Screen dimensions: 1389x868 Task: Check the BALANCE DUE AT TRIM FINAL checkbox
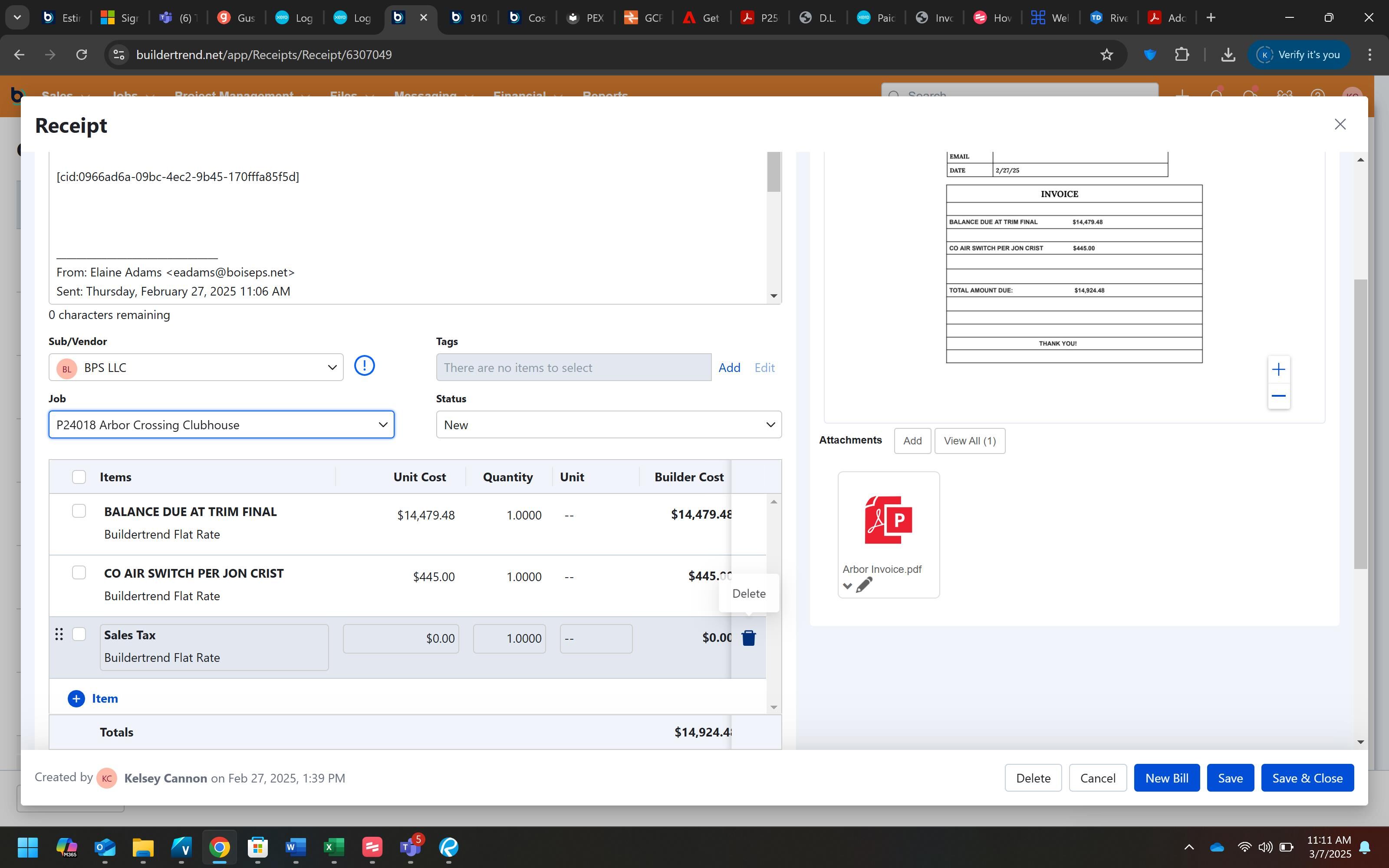tap(79, 511)
